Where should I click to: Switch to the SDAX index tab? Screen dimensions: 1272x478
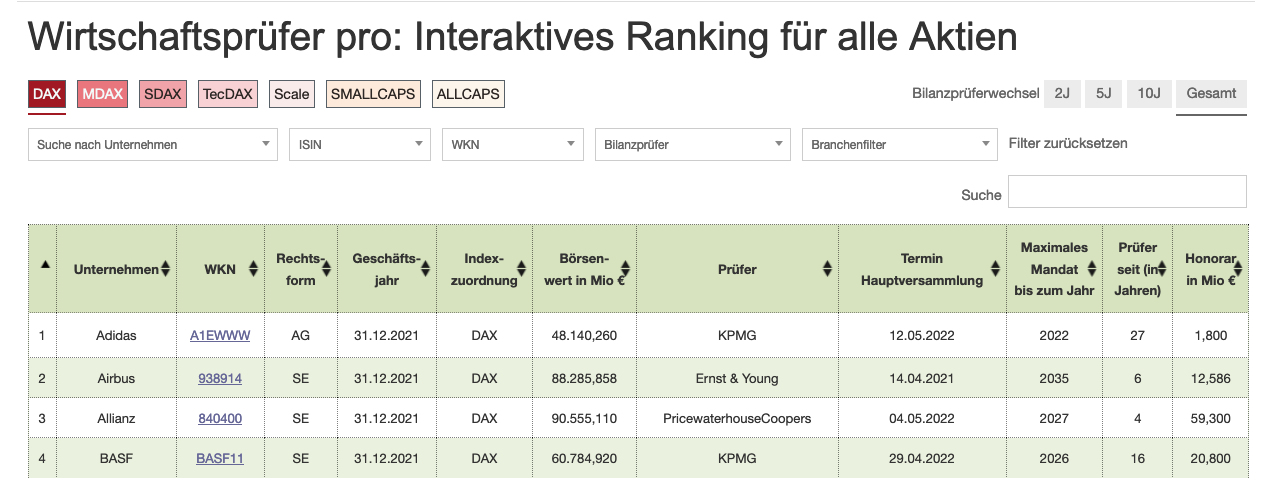pos(163,94)
